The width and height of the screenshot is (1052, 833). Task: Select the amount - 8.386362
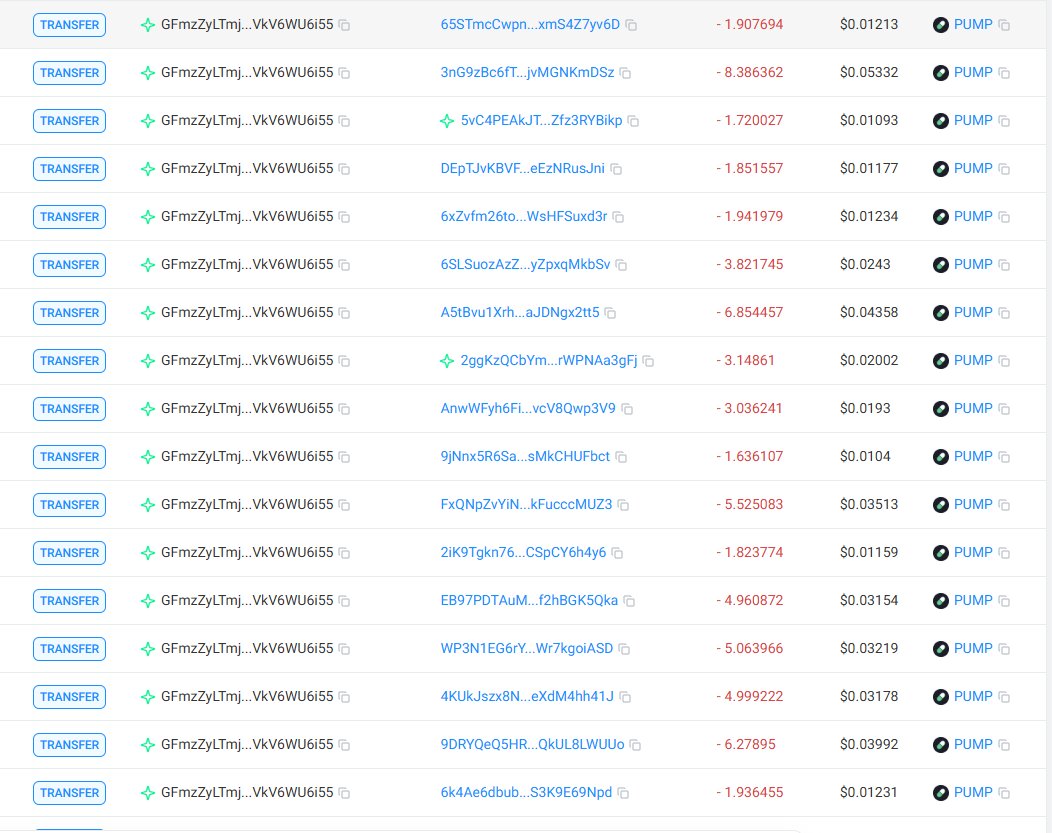click(749, 72)
